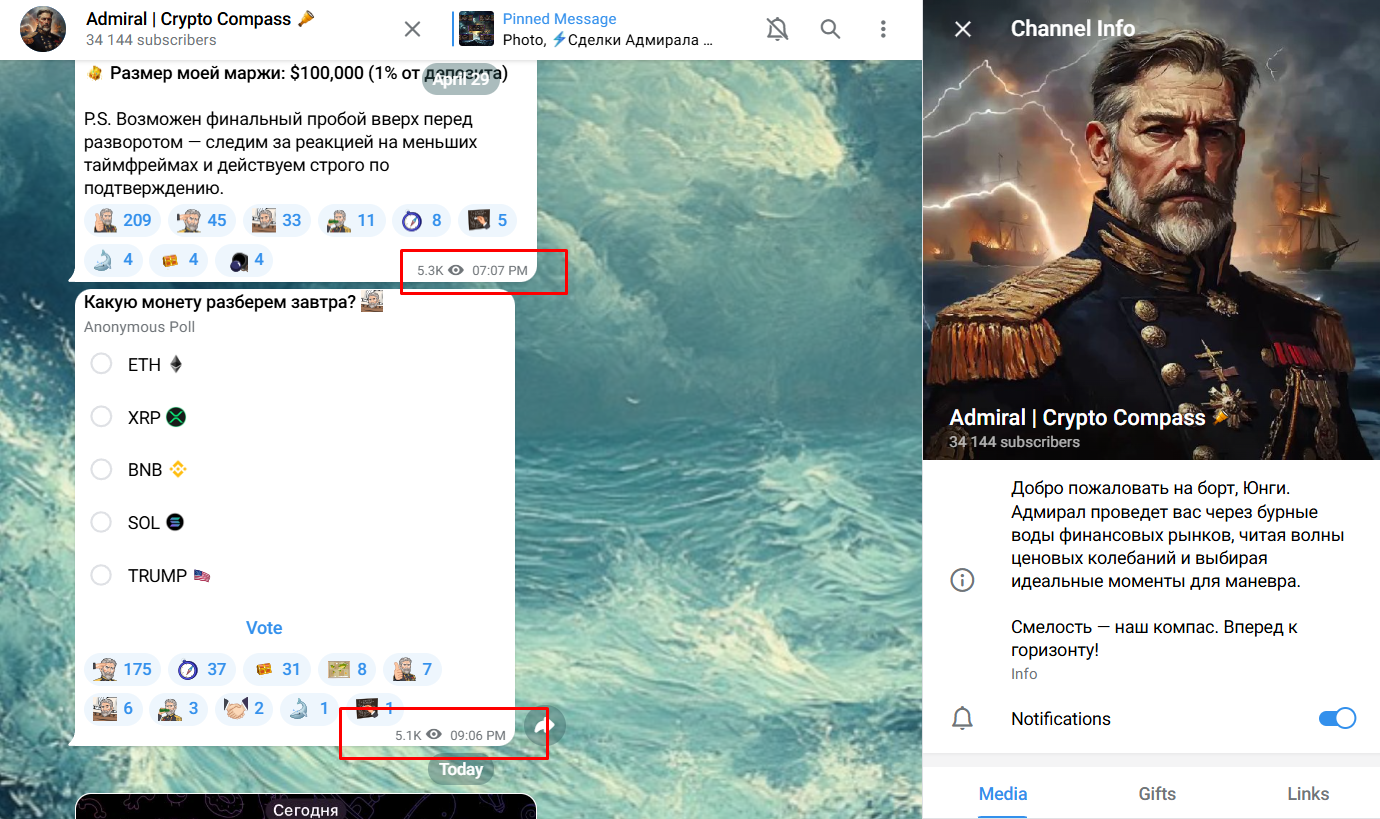Screen dimensions: 1380x819
Task: Click the Today date separator
Action: click(x=461, y=769)
